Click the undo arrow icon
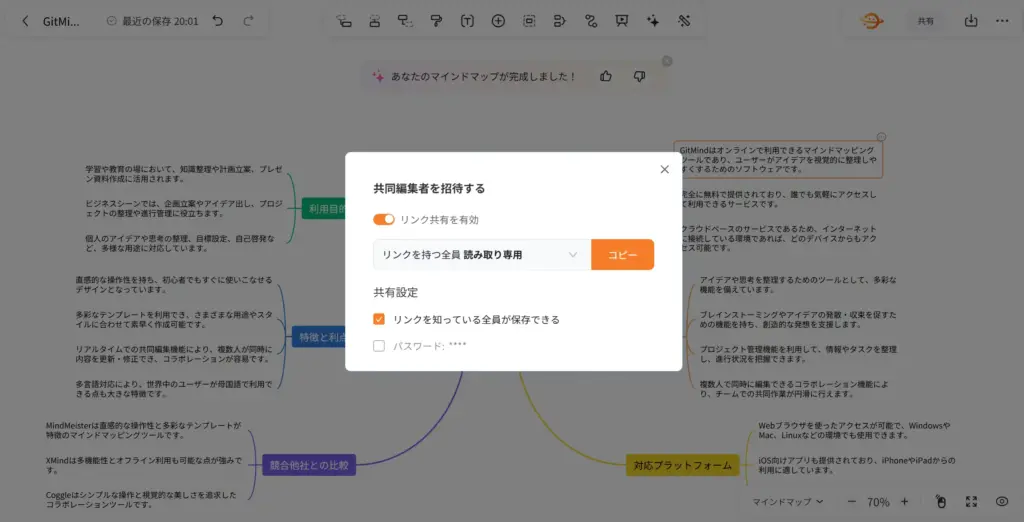1024x522 pixels. (x=218, y=20)
